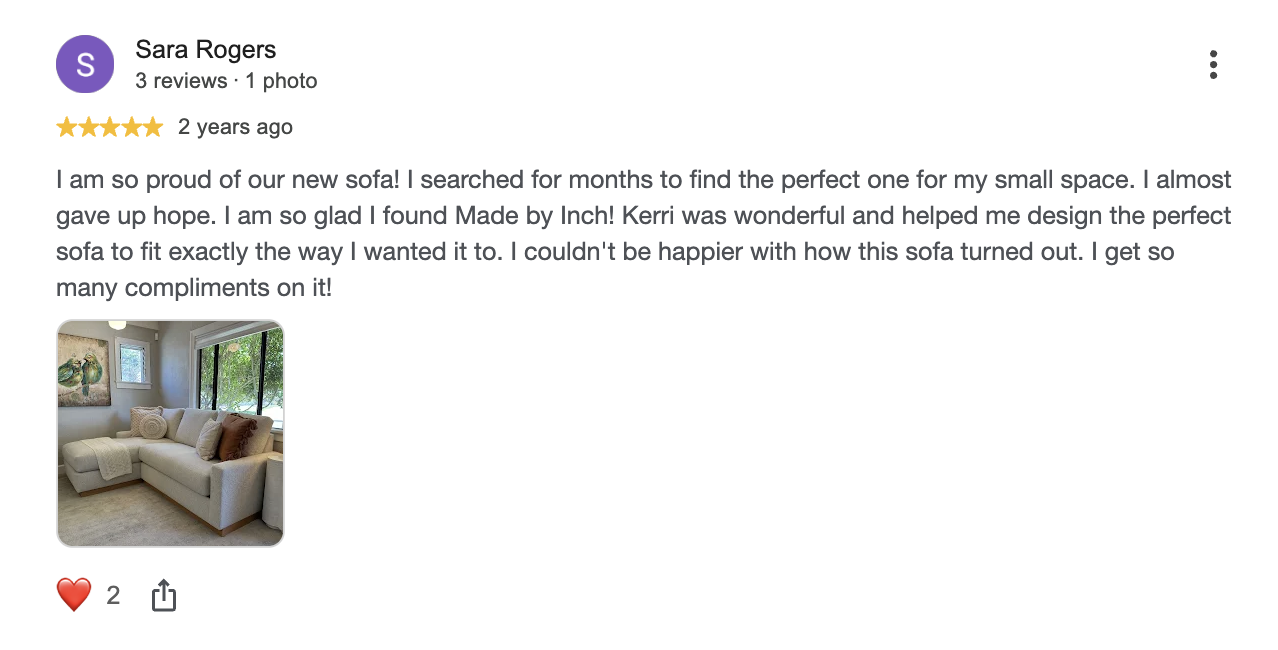Click the fifth gold rating star

(x=152, y=127)
